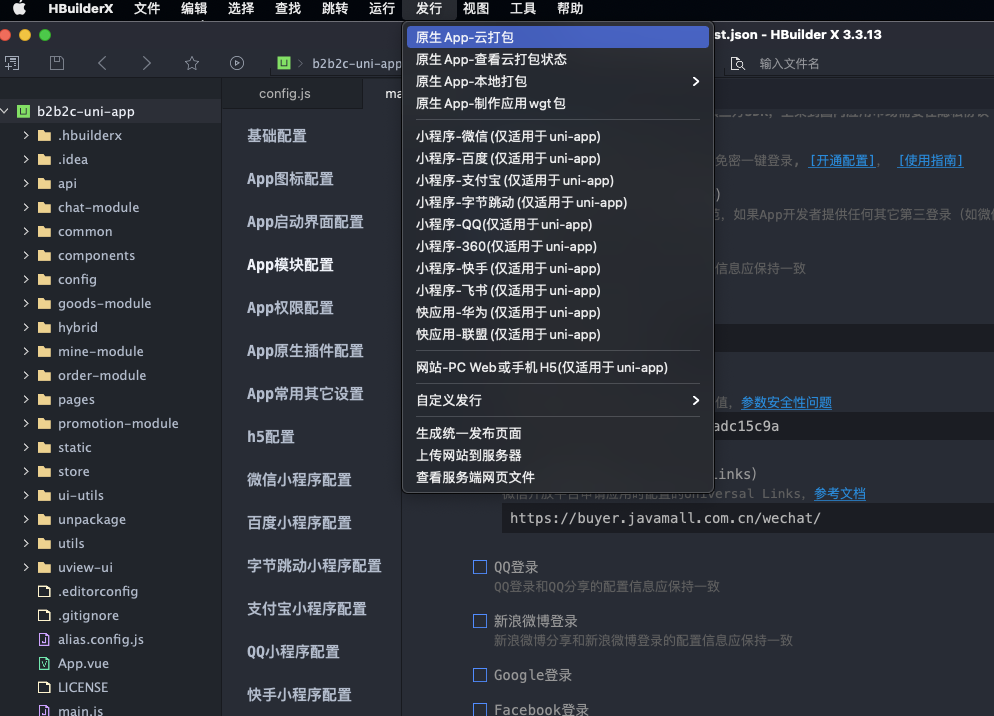This screenshot has height=716, width=994.
Task: Click the pages folder icon
Action: click(44, 400)
